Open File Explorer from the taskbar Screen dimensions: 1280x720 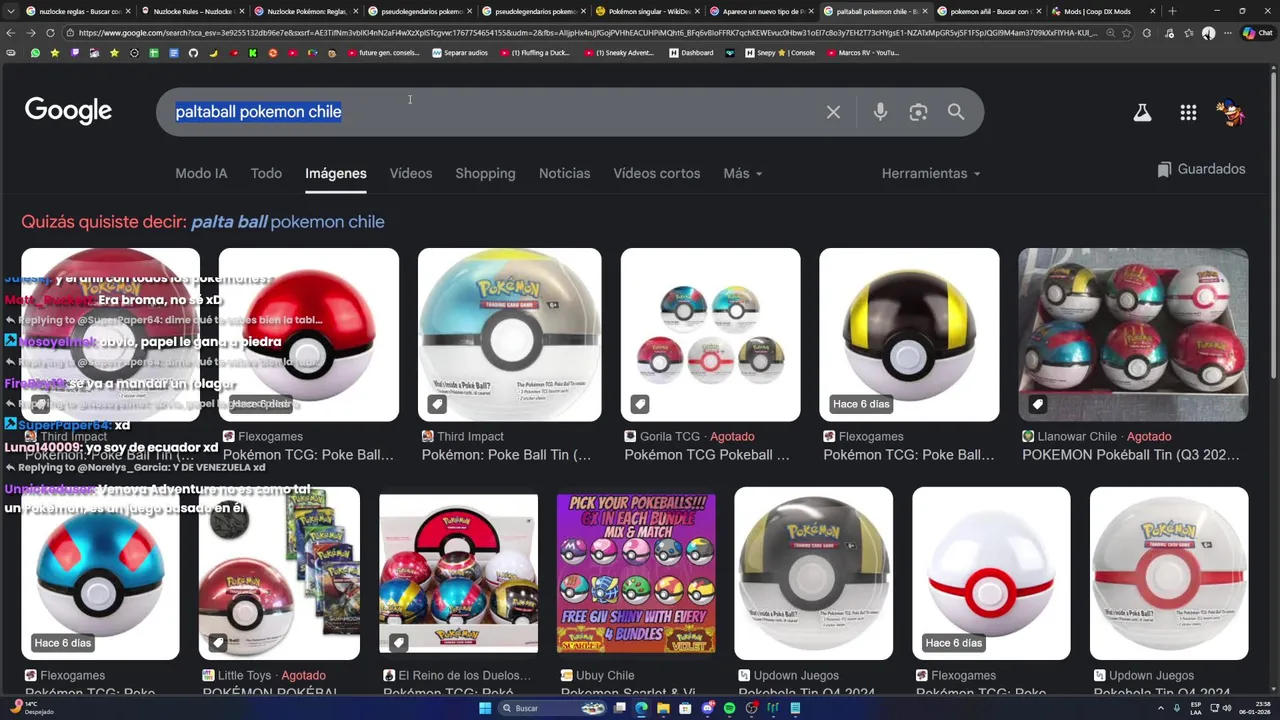(663, 708)
